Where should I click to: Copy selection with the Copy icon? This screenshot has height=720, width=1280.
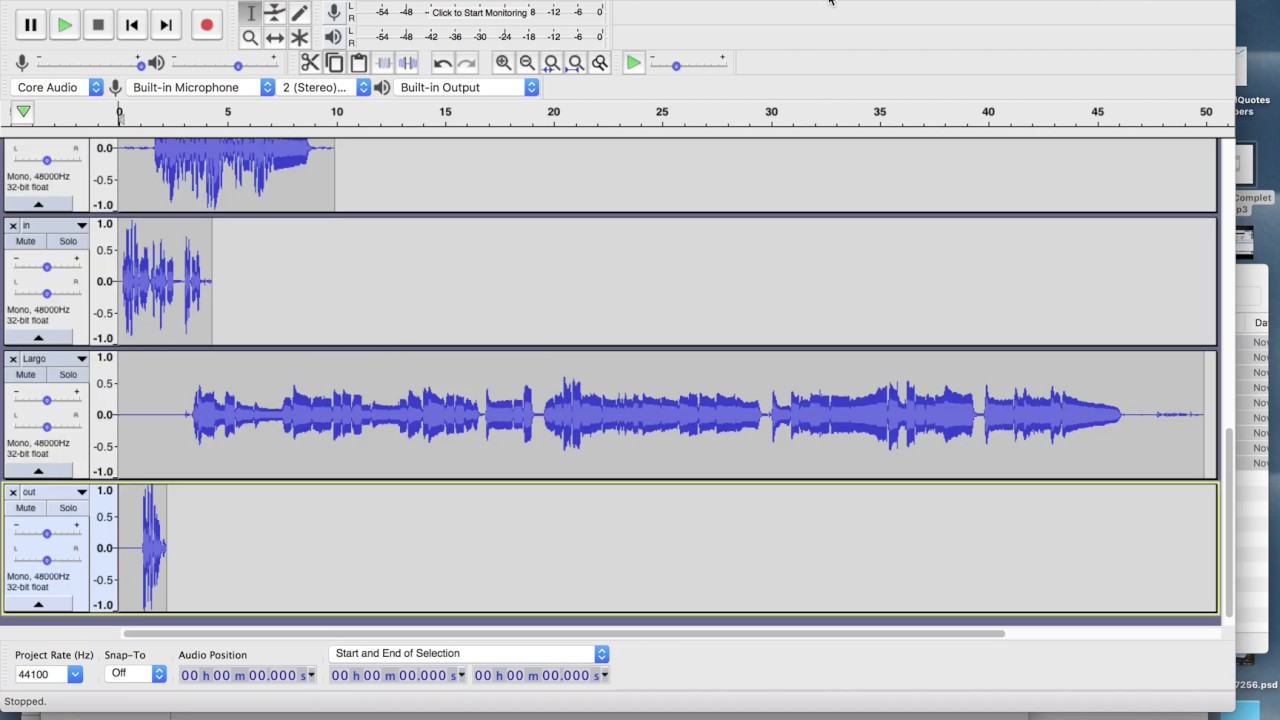point(334,63)
